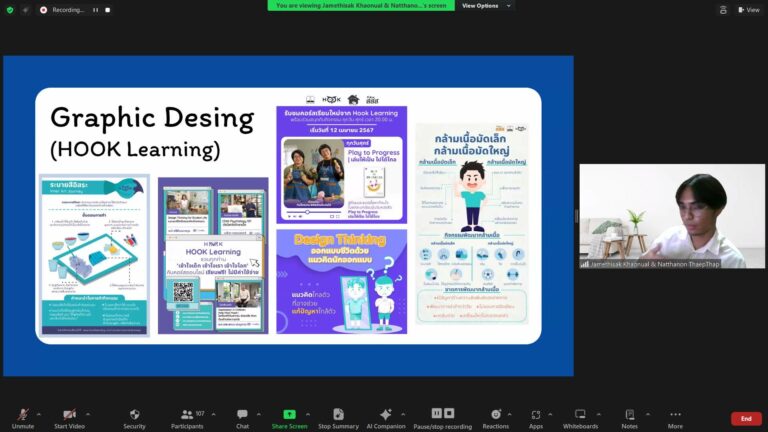Expand the arrow beside AI Companion
This screenshot has height=432, width=768.
(x=403, y=414)
